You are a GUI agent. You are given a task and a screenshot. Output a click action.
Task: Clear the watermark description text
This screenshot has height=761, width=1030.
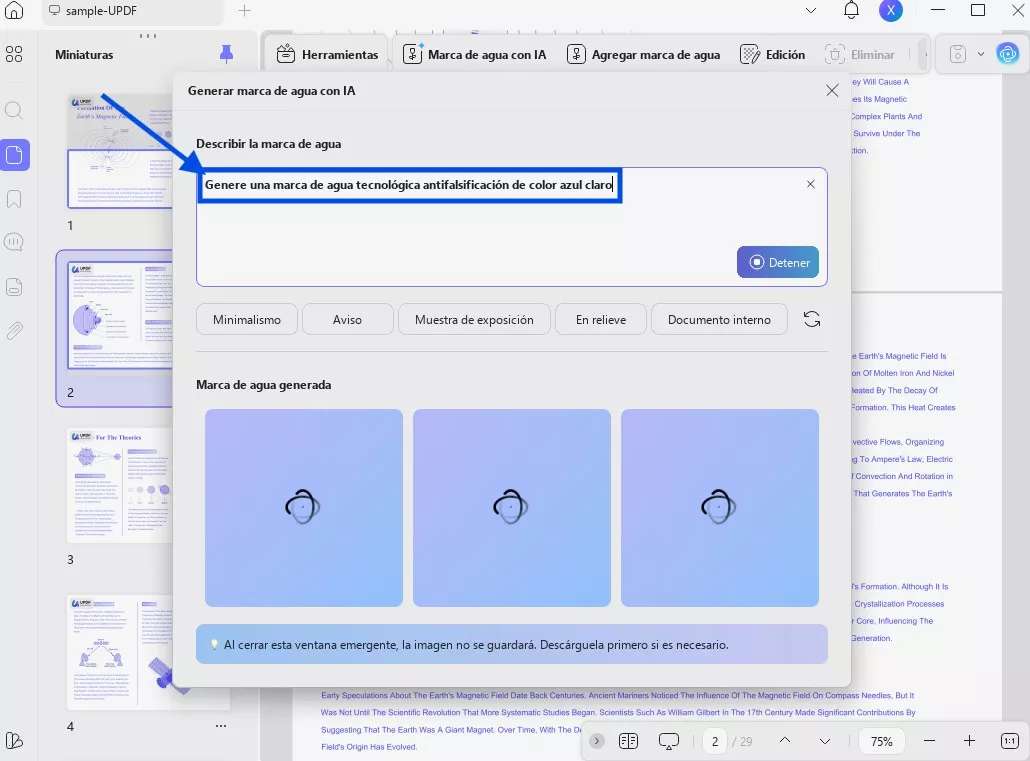coord(811,184)
